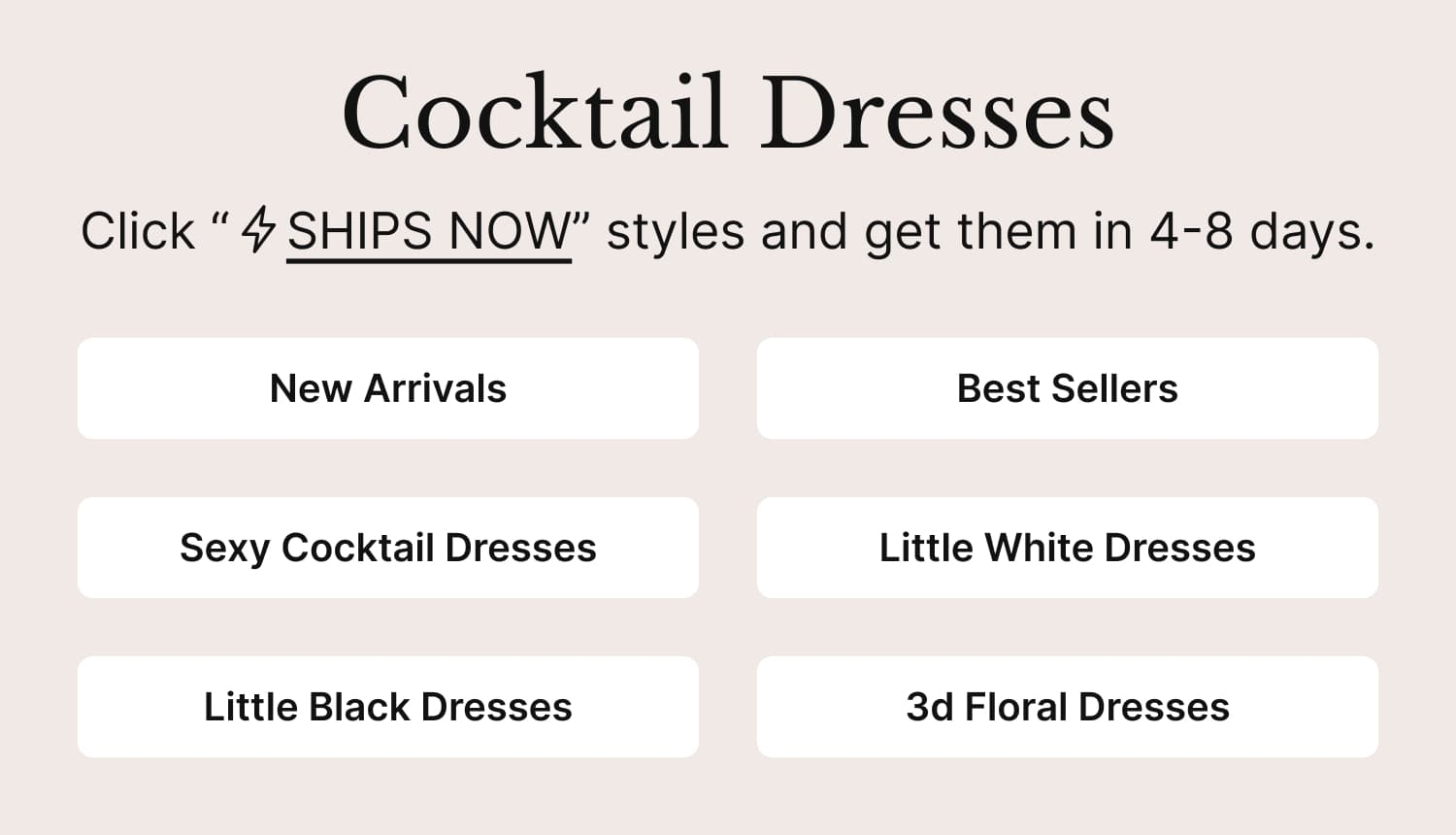Follow the underlined SHIPS NOW text
1456x835 pixels.
pyautogui.click(x=429, y=232)
